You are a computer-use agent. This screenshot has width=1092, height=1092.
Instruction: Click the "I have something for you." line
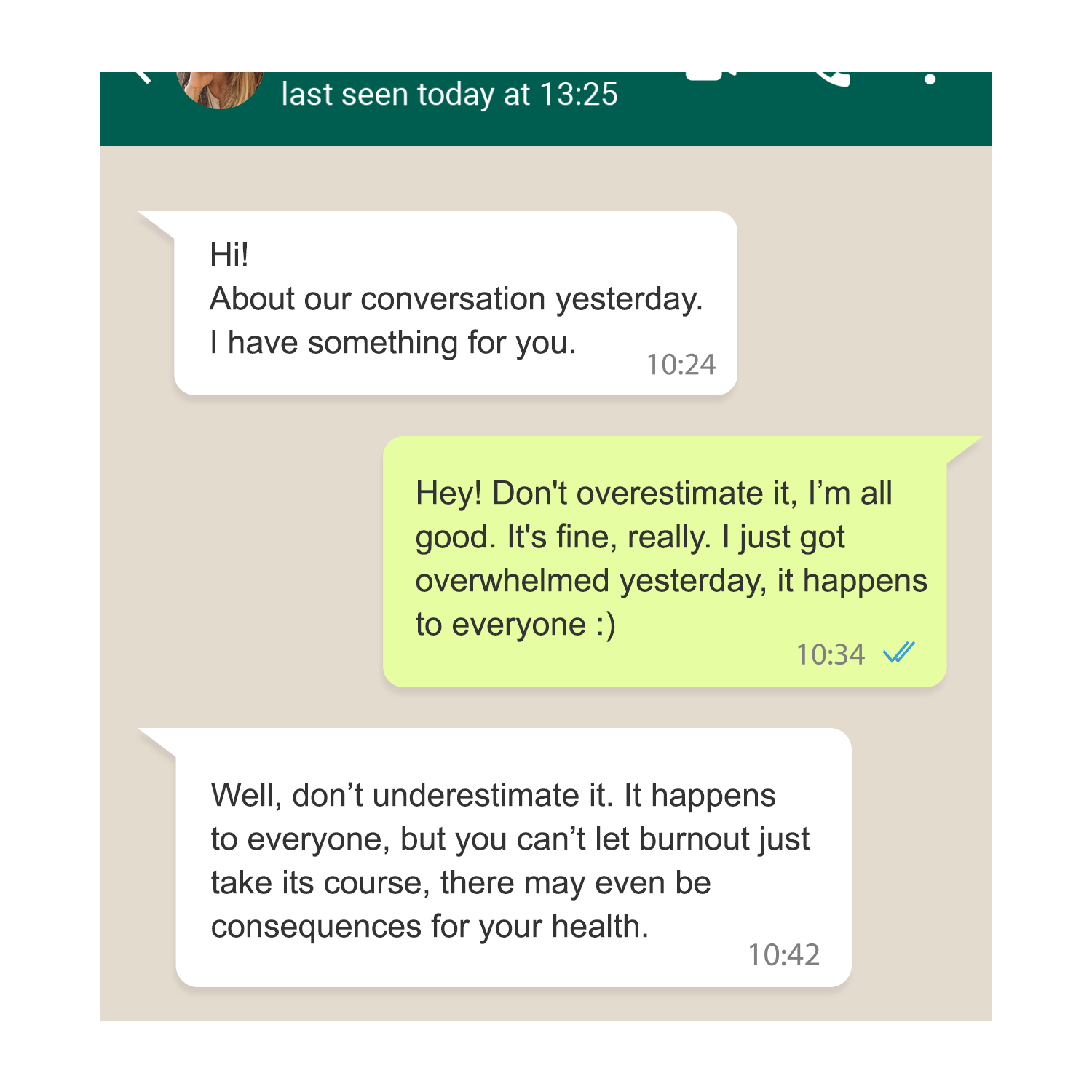pos(393,343)
